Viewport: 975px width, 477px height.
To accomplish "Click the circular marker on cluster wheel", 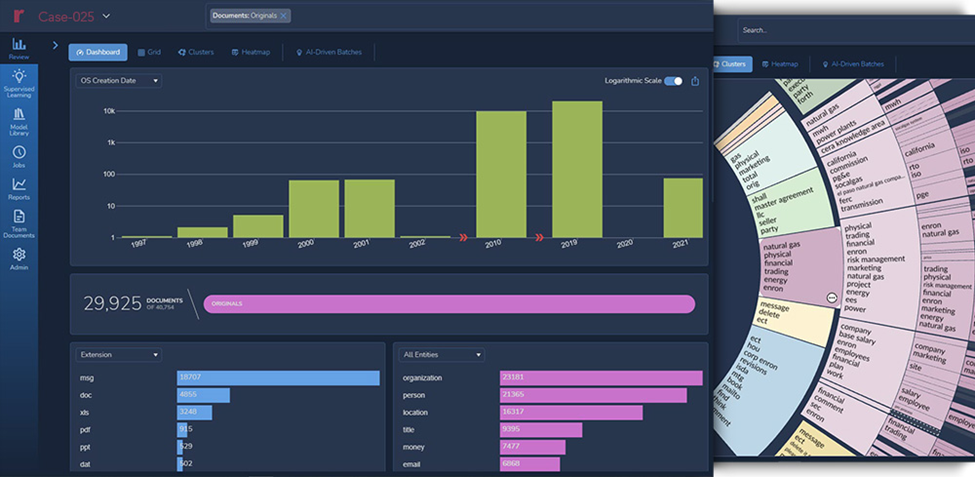I will pyautogui.click(x=832, y=298).
